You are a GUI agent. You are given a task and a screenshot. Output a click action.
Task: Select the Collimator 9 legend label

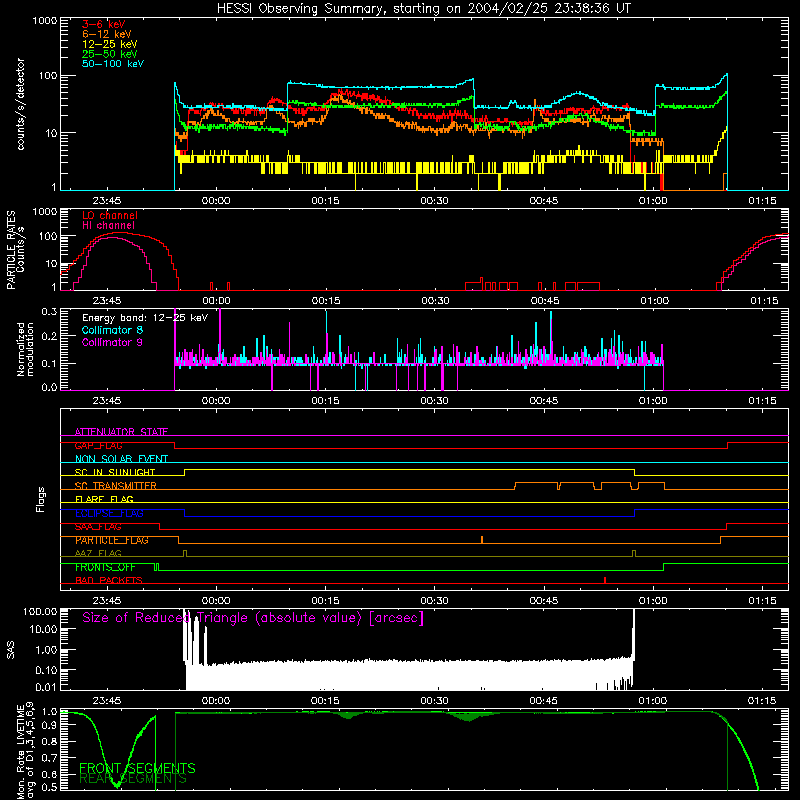[112, 342]
